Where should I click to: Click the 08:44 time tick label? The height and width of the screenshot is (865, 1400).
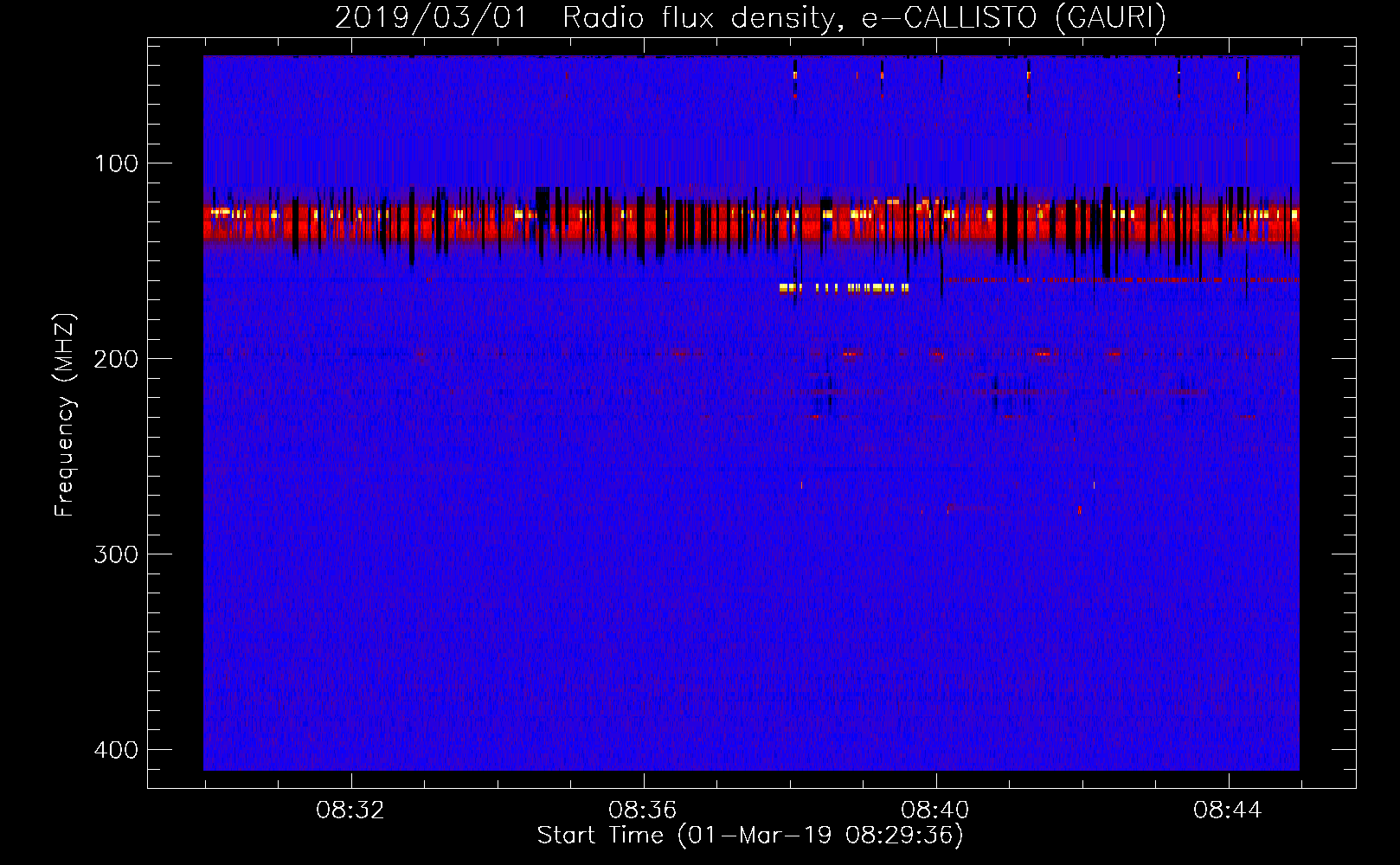(x=1227, y=811)
